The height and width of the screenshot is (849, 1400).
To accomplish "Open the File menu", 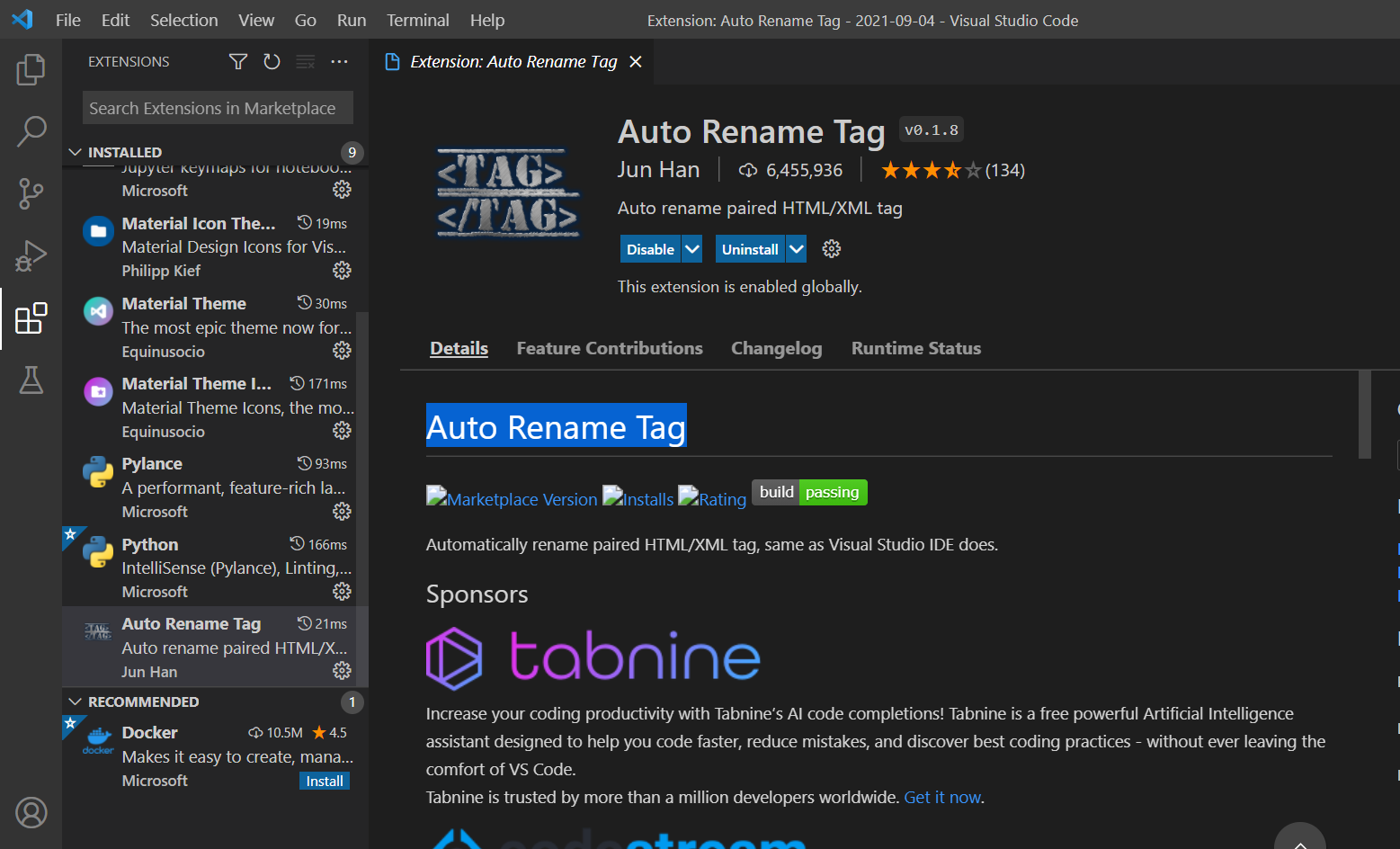I will [x=68, y=20].
